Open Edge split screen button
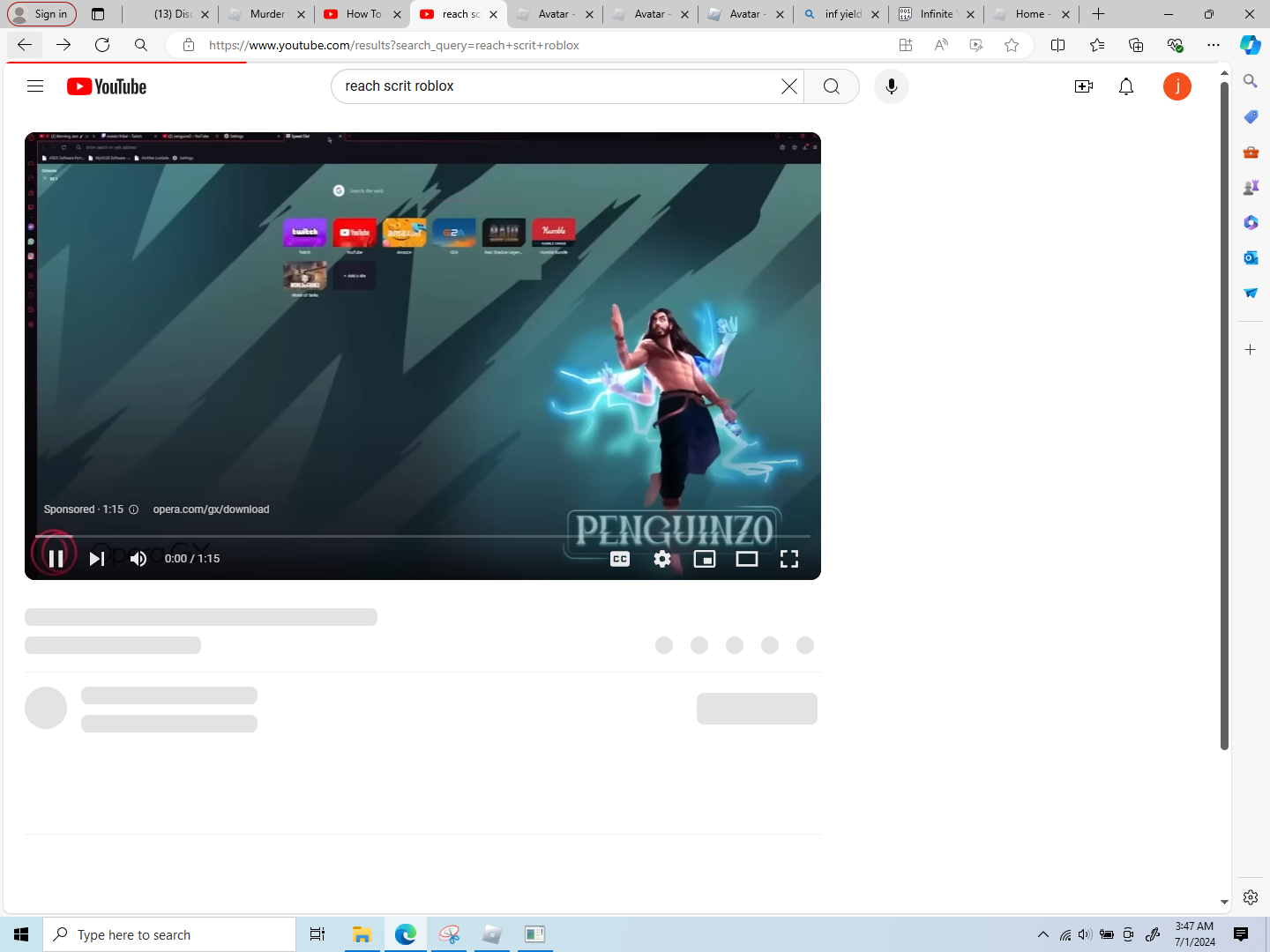 (1057, 45)
